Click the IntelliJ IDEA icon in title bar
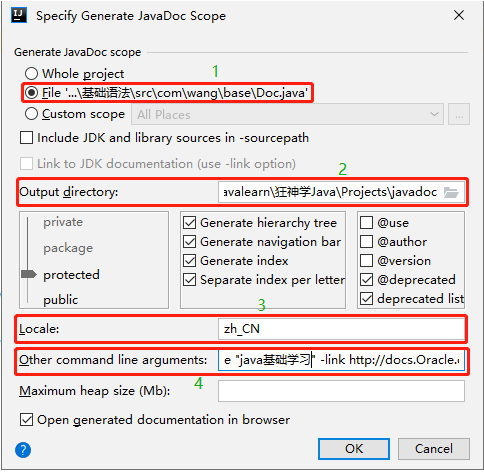The height and width of the screenshot is (472, 484). coord(19,15)
